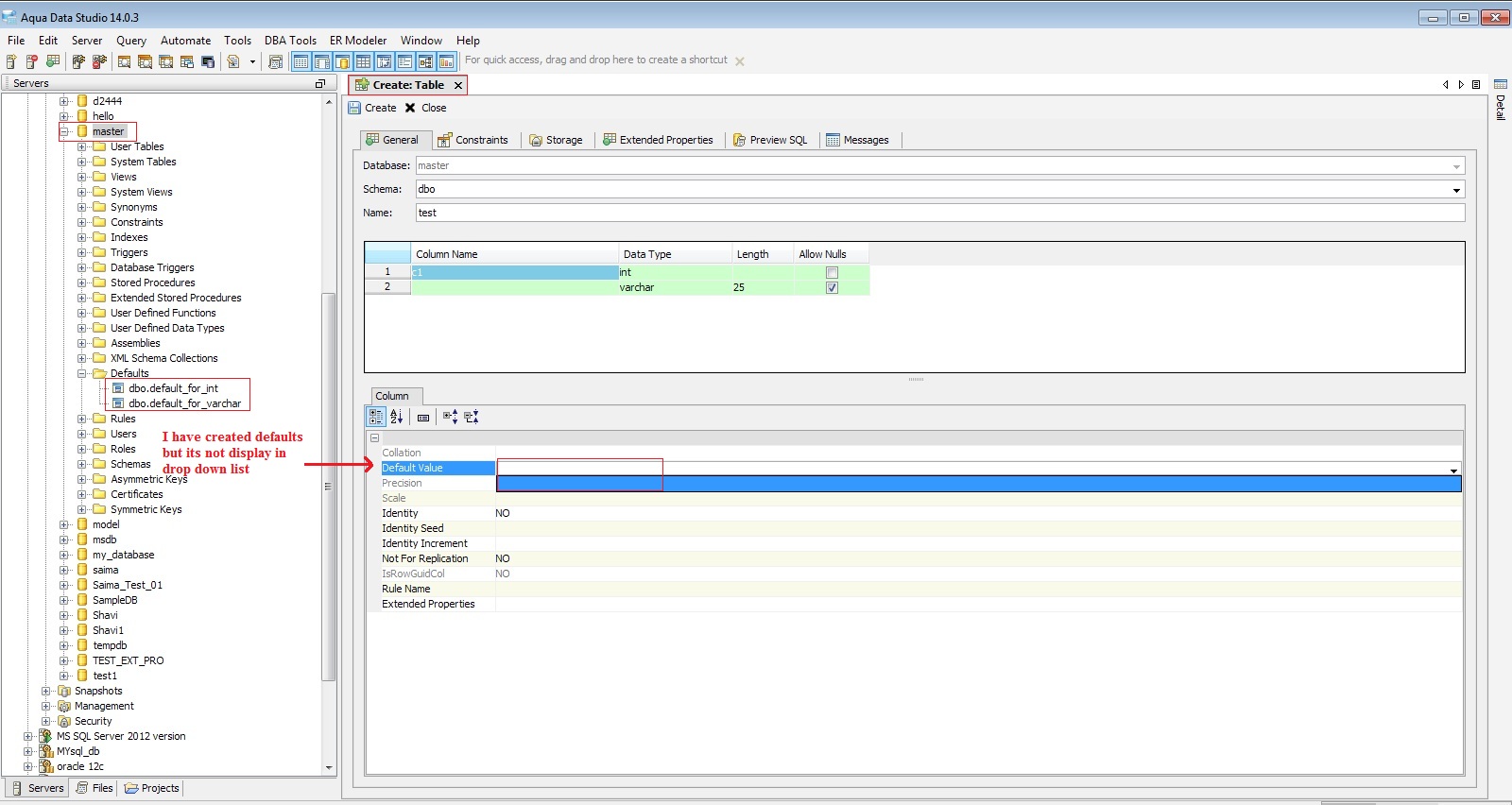Click the yellow database cylinder layout icon
1512x805 pixels.
[343, 61]
